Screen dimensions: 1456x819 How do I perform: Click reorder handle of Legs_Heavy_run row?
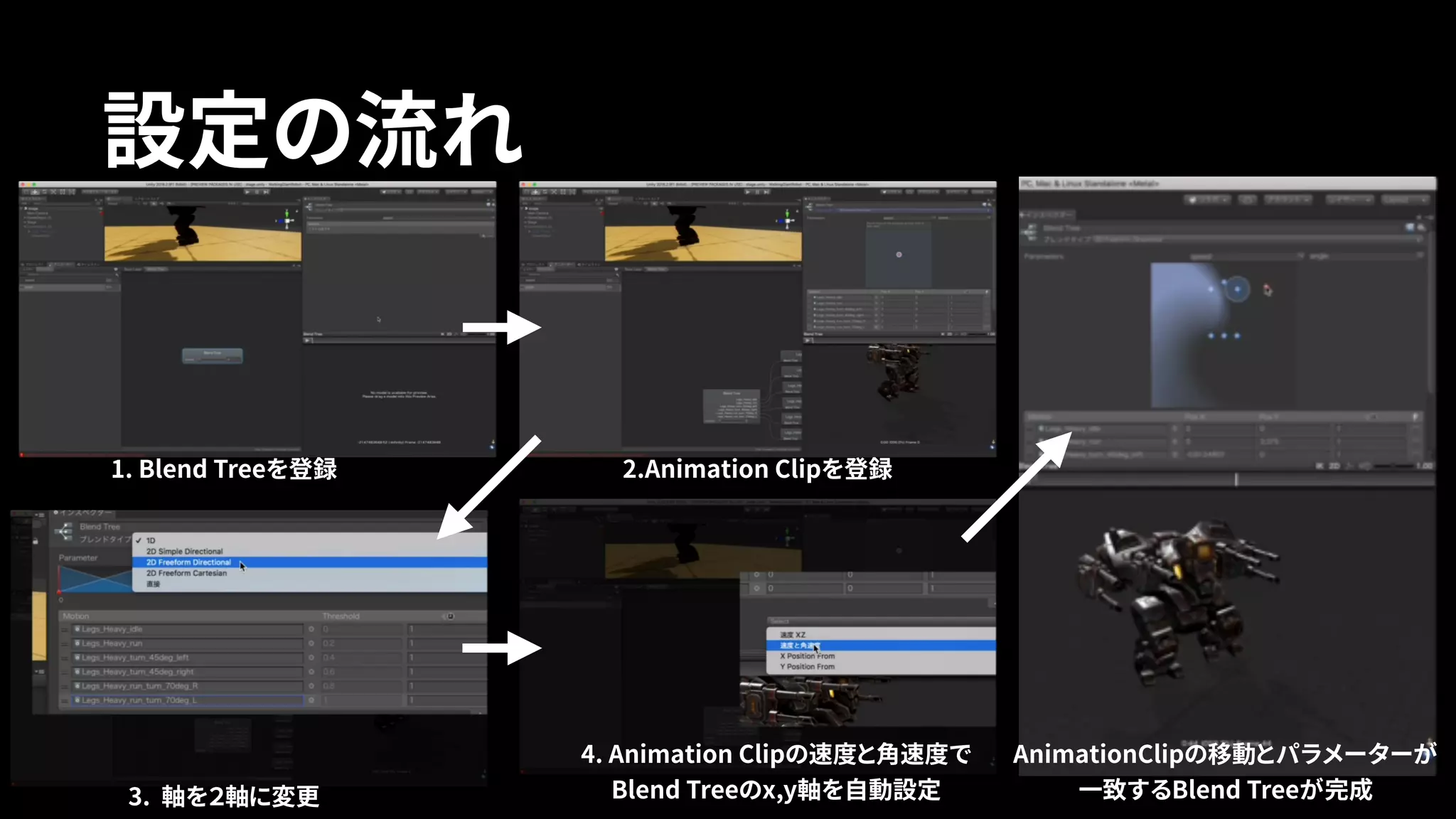point(65,644)
